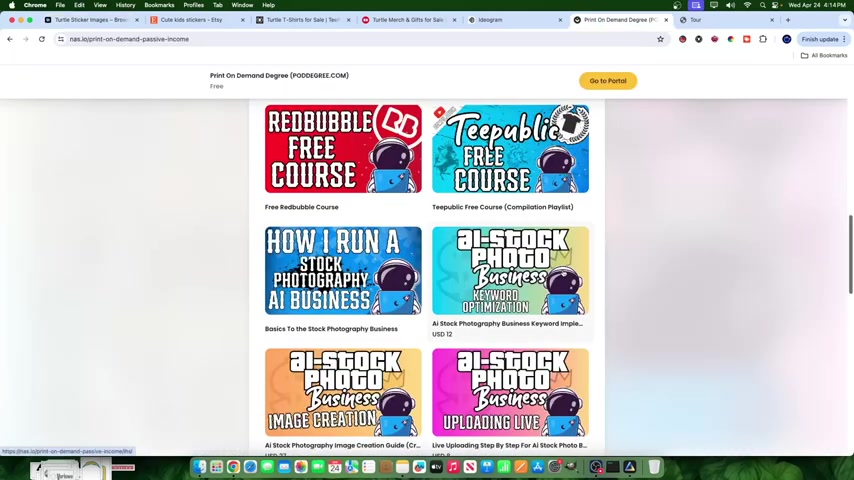
Task: View site information icon in address bar
Action: [x=61, y=39]
